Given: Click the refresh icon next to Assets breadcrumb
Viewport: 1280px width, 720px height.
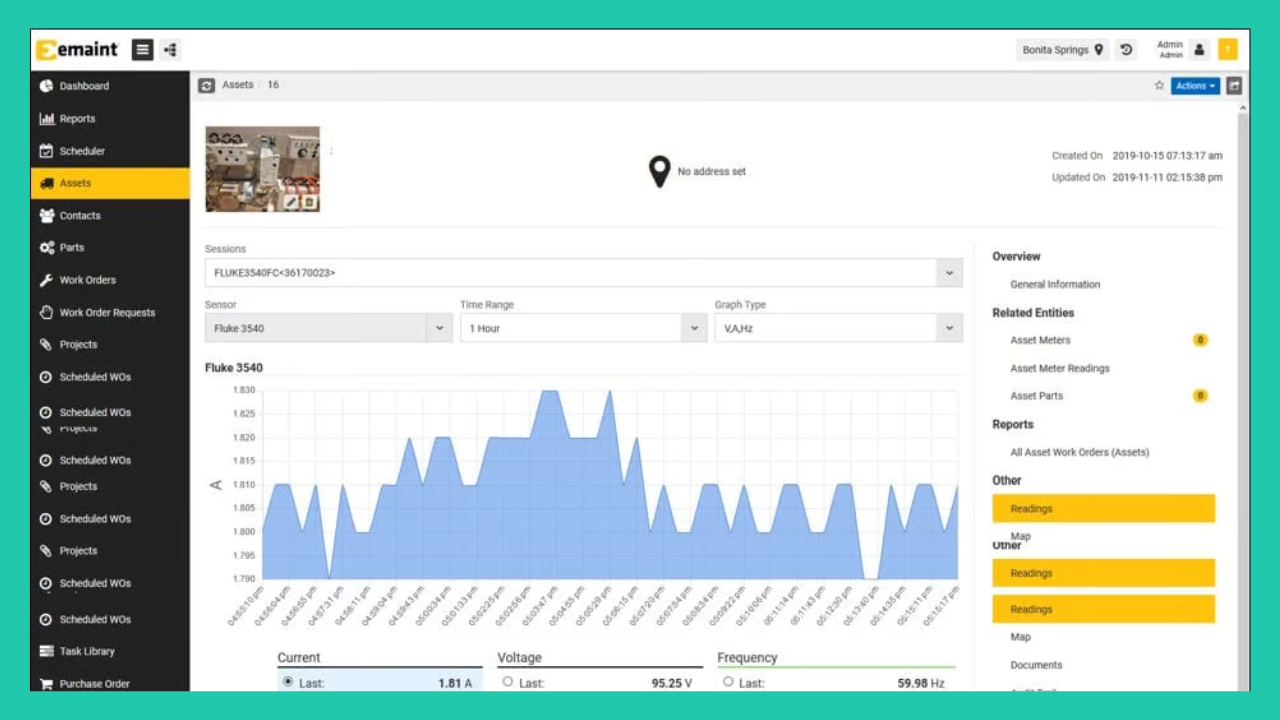Looking at the screenshot, I should pyautogui.click(x=207, y=86).
